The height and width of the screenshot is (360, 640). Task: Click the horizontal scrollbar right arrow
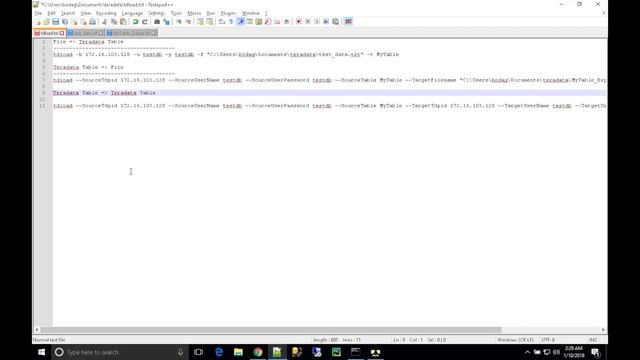coord(603,330)
